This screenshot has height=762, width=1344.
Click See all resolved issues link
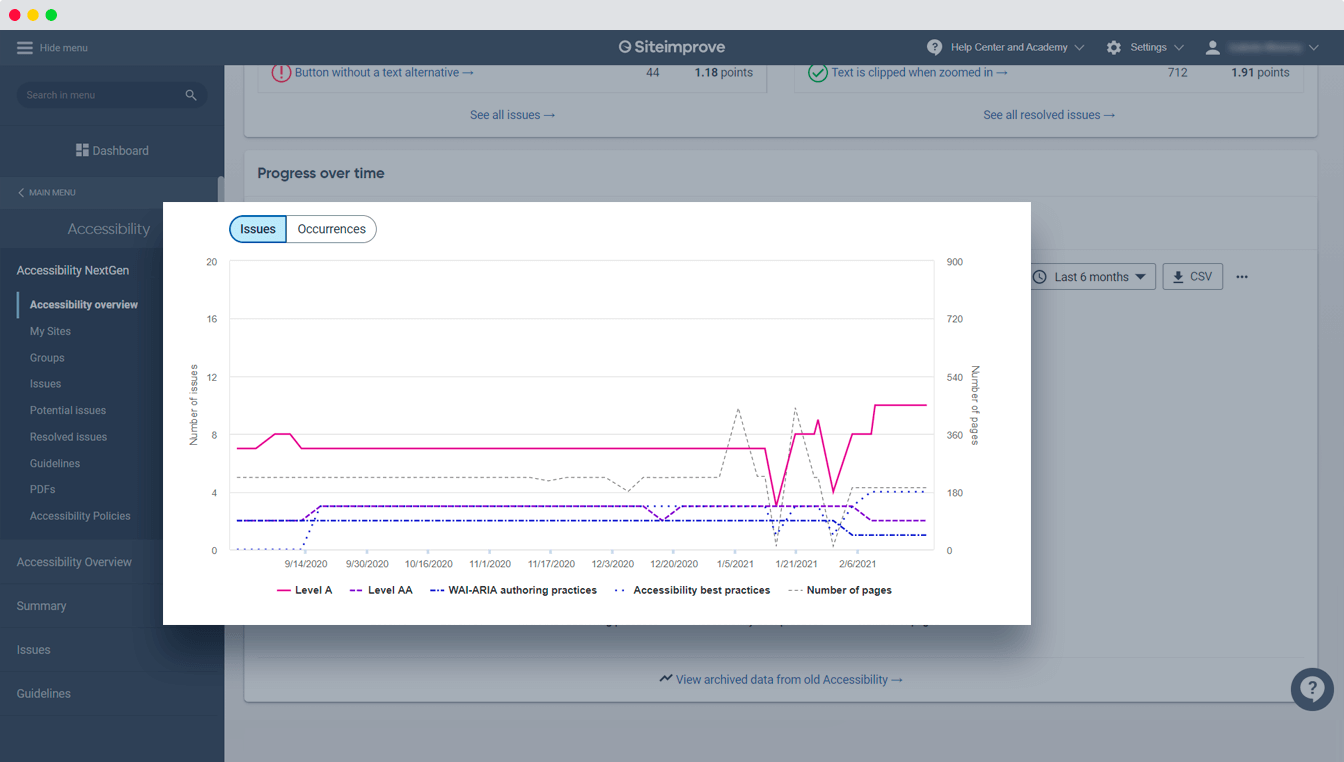(1049, 115)
